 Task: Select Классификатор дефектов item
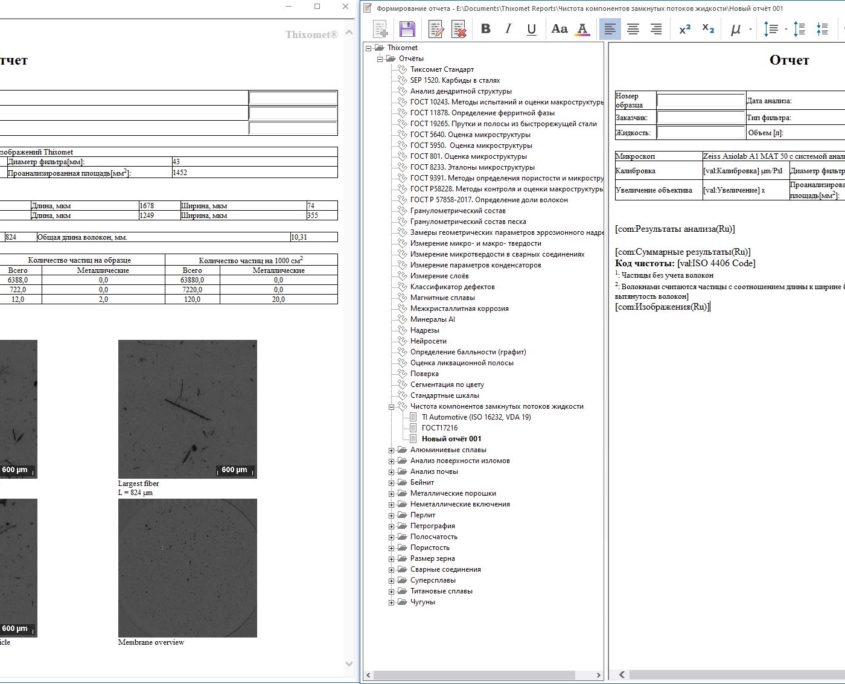[452, 287]
